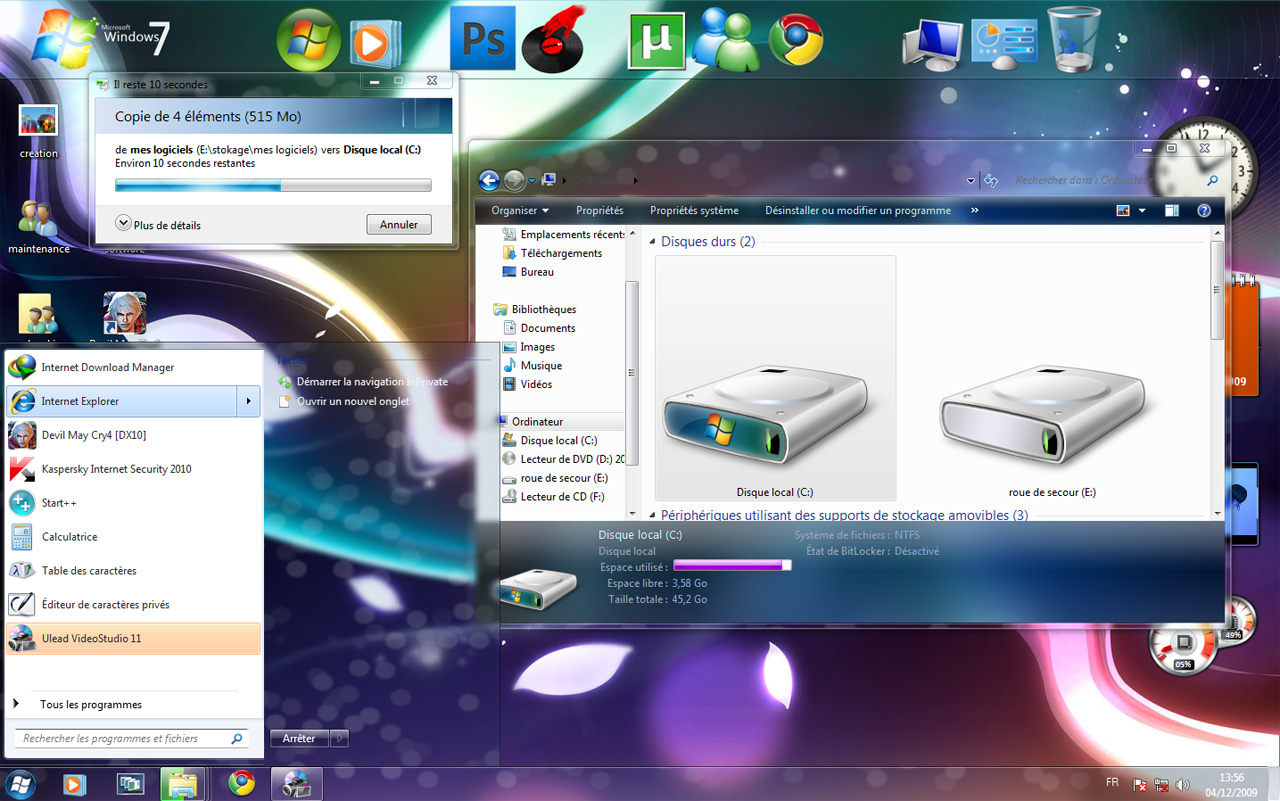This screenshot has width=1280, height=801.
Task: Launch Windows Media Player from the top dock
Action: 374,43
